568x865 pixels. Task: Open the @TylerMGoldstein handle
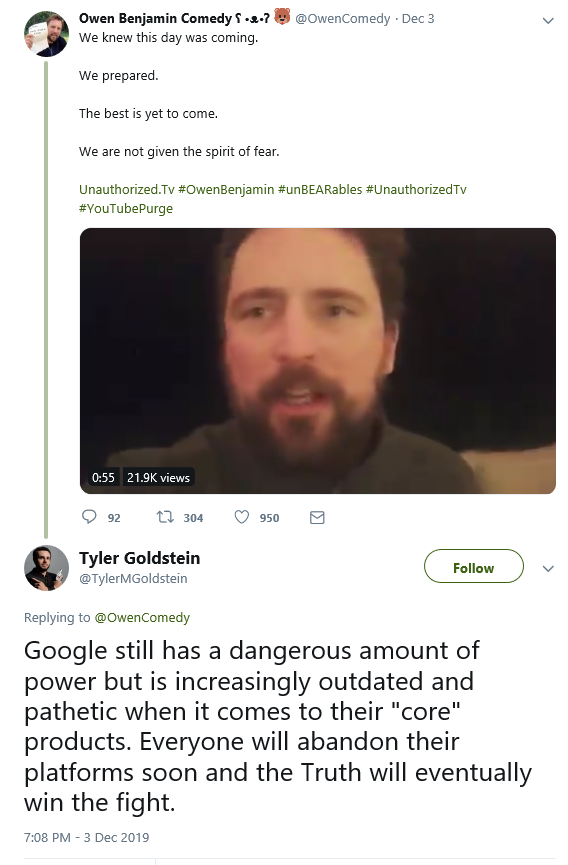(x=133, y=578)
